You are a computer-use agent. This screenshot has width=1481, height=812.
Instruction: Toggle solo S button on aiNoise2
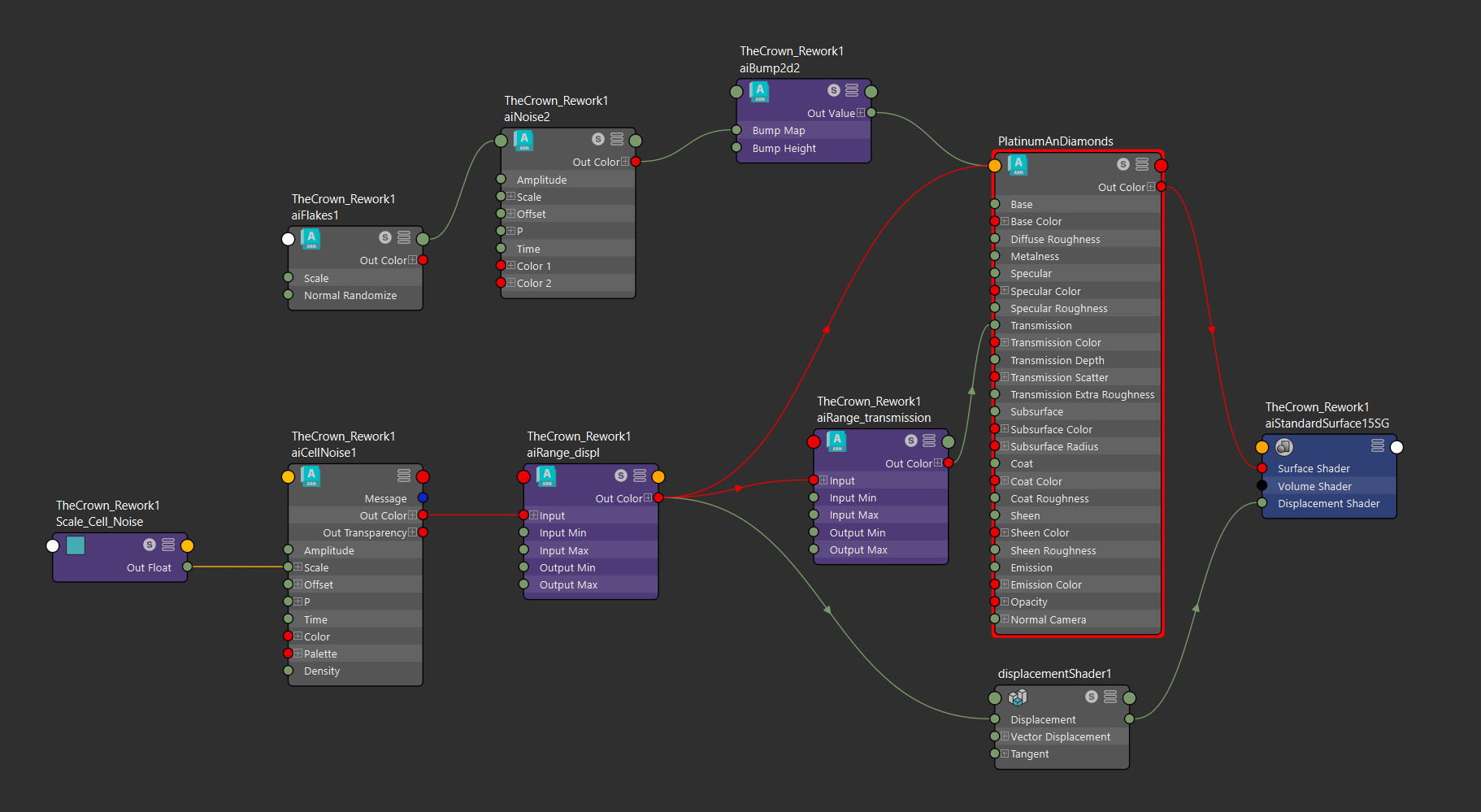pyautogui.click(x=598, y=139)
